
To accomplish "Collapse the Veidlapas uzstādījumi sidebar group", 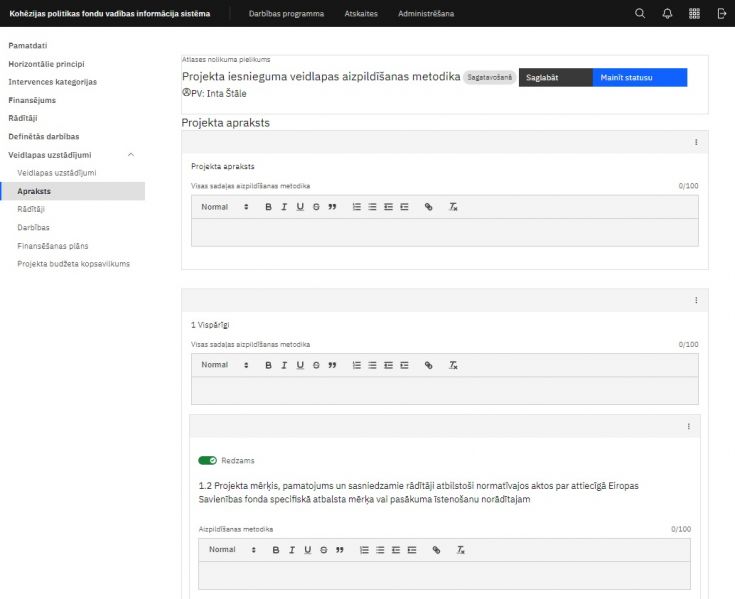I will coord(131,155).
